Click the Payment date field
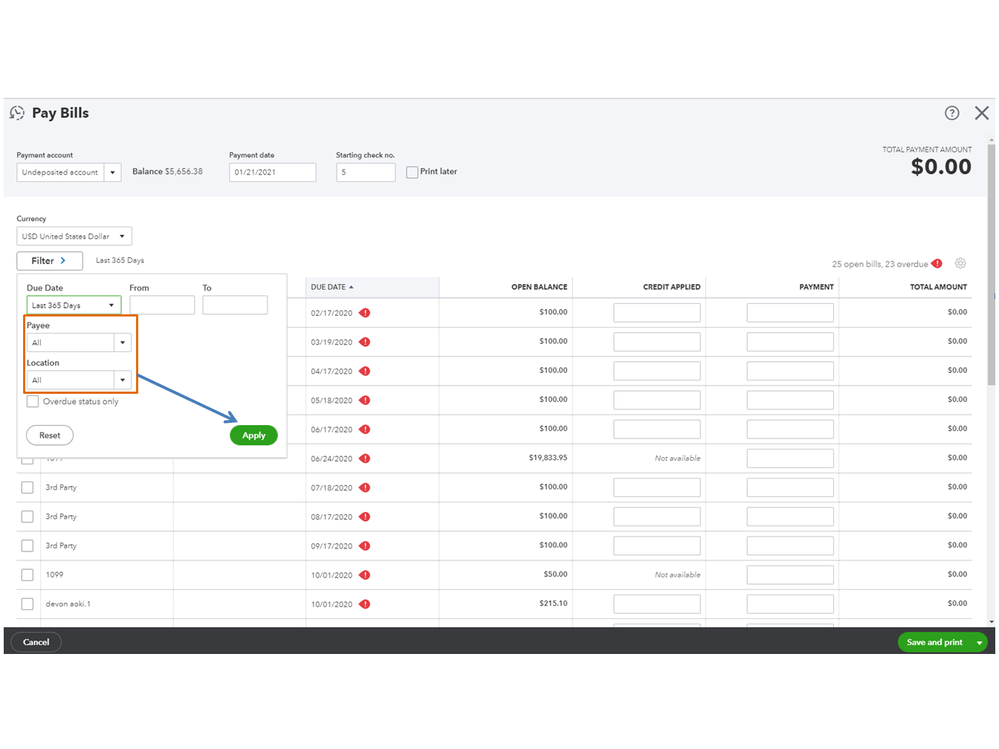999x749 pixels. [x=273, y=172]
